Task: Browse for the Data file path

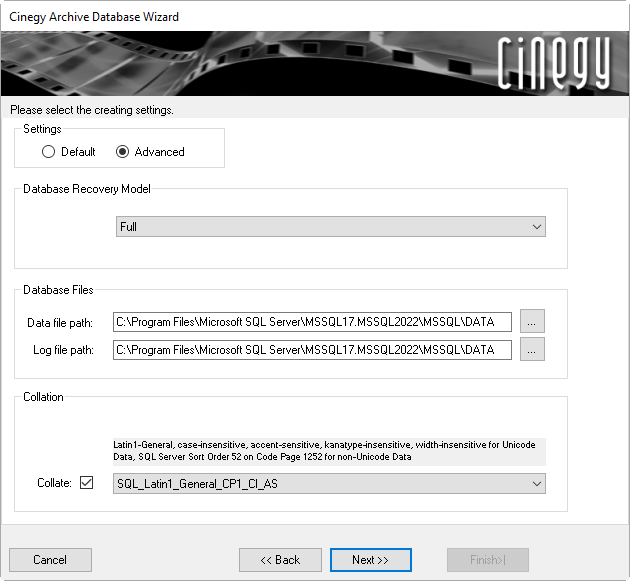Action: click(x=532, y=321)
